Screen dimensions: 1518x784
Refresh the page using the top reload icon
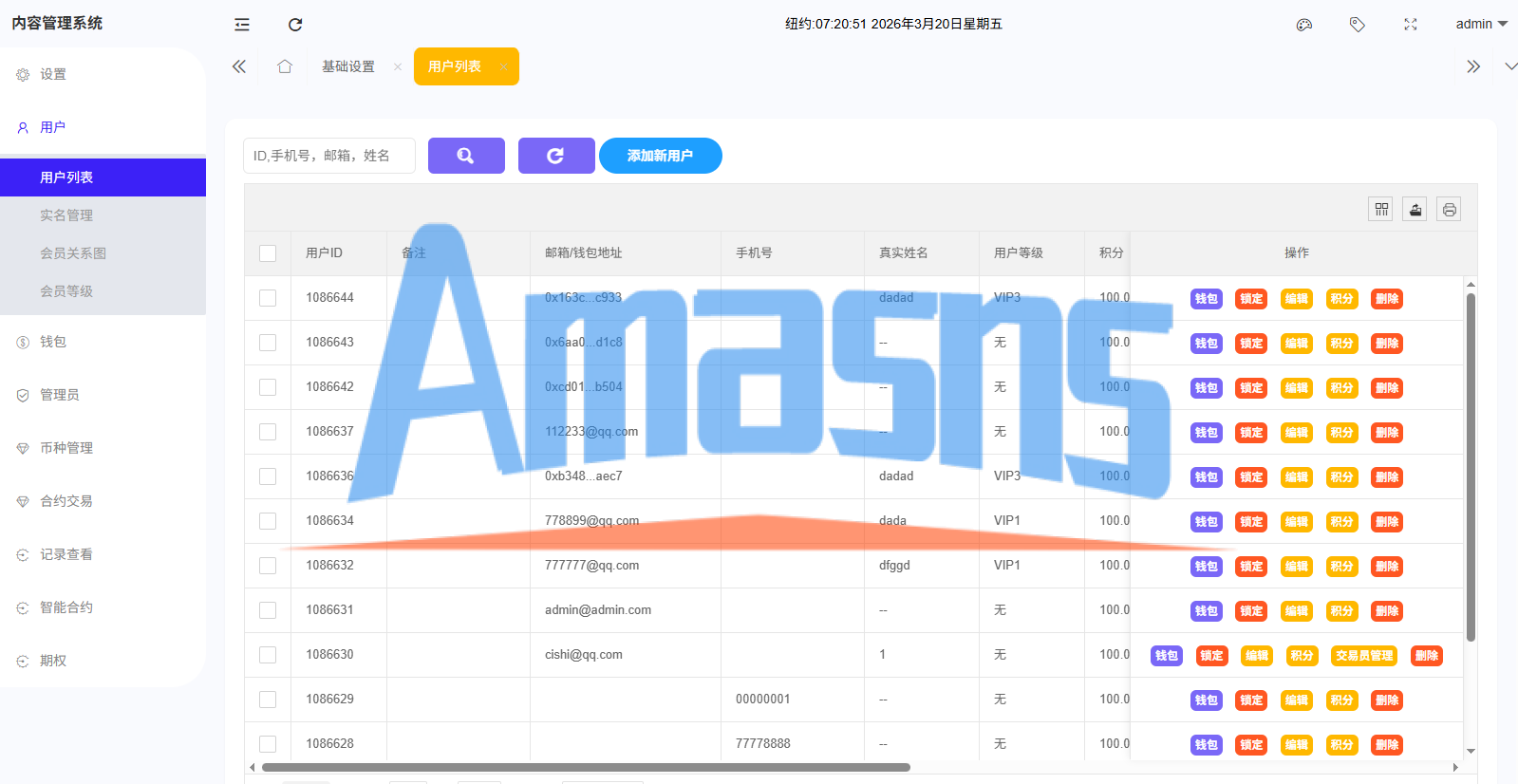point(295,25)
